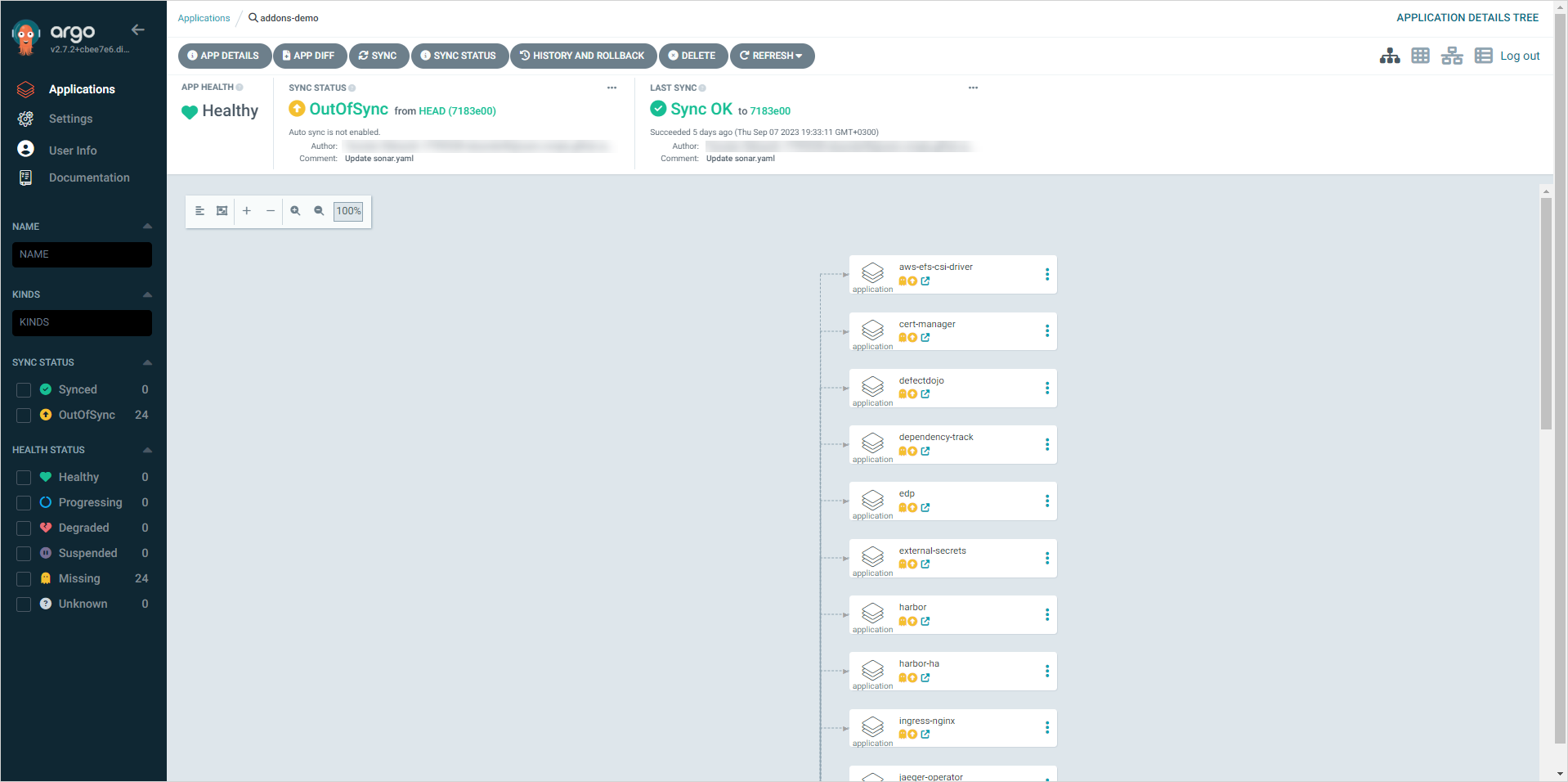
Task: Click the minus collapse icon in tree toolbar
Action: [x=271, y=211]
